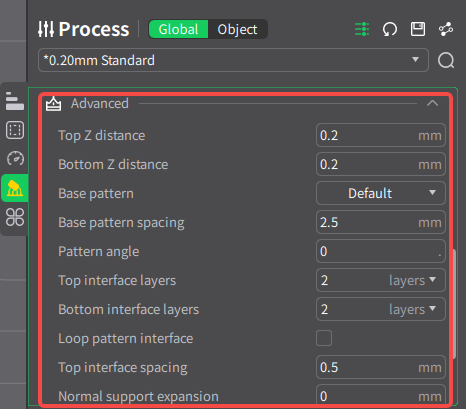Open the Others settings tab icon
Image resolution: width=466 pixels, height=409 pixels.
pos(15,217)
